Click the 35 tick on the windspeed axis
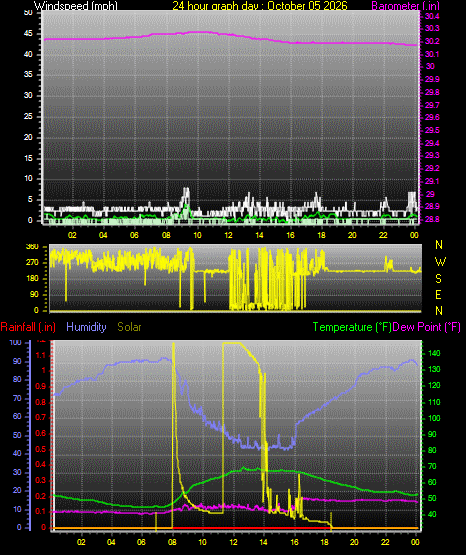The width and height of the screenshot is (466, 555). click(x=28, y=74)
